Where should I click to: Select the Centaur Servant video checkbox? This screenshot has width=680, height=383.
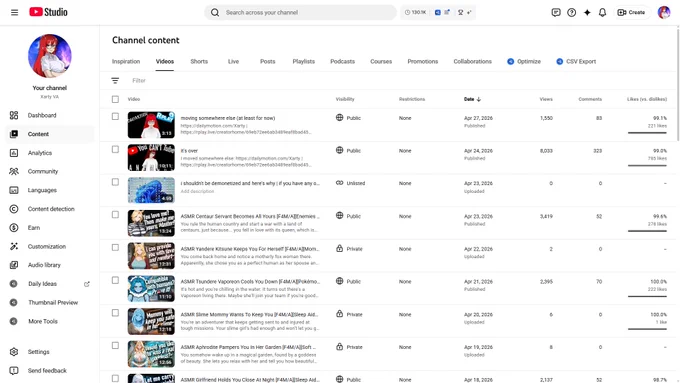[x=115, y=215]
